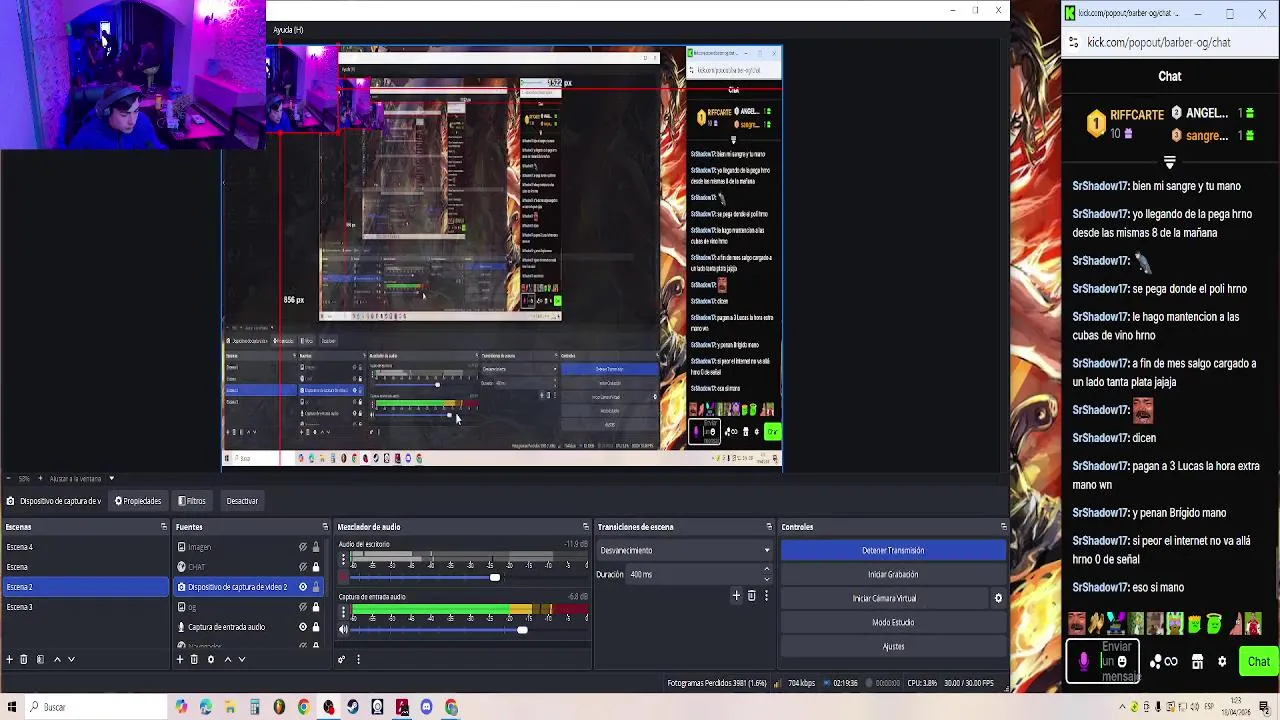Decrease transition duration with down arrow
Viewport: 1280px width, 720px height.
pyautogui.click(x=767, y=579)
